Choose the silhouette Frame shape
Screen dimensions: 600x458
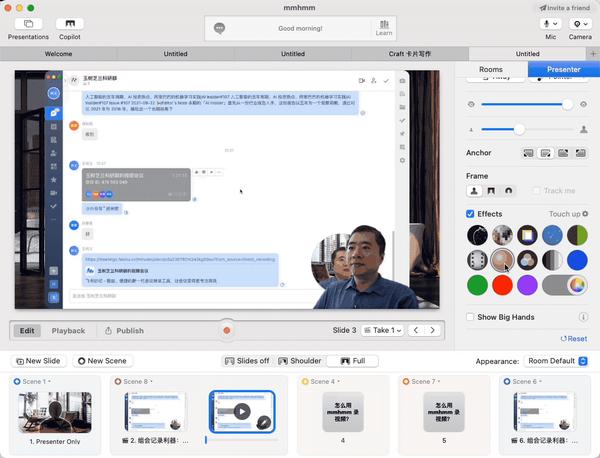tap(474, 191)
